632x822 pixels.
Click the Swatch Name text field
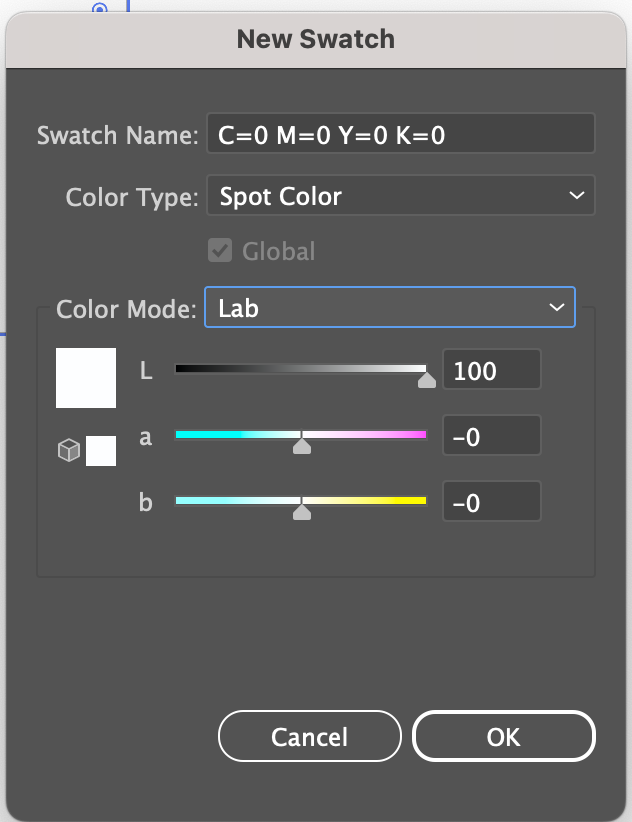[x=401, y=134]
